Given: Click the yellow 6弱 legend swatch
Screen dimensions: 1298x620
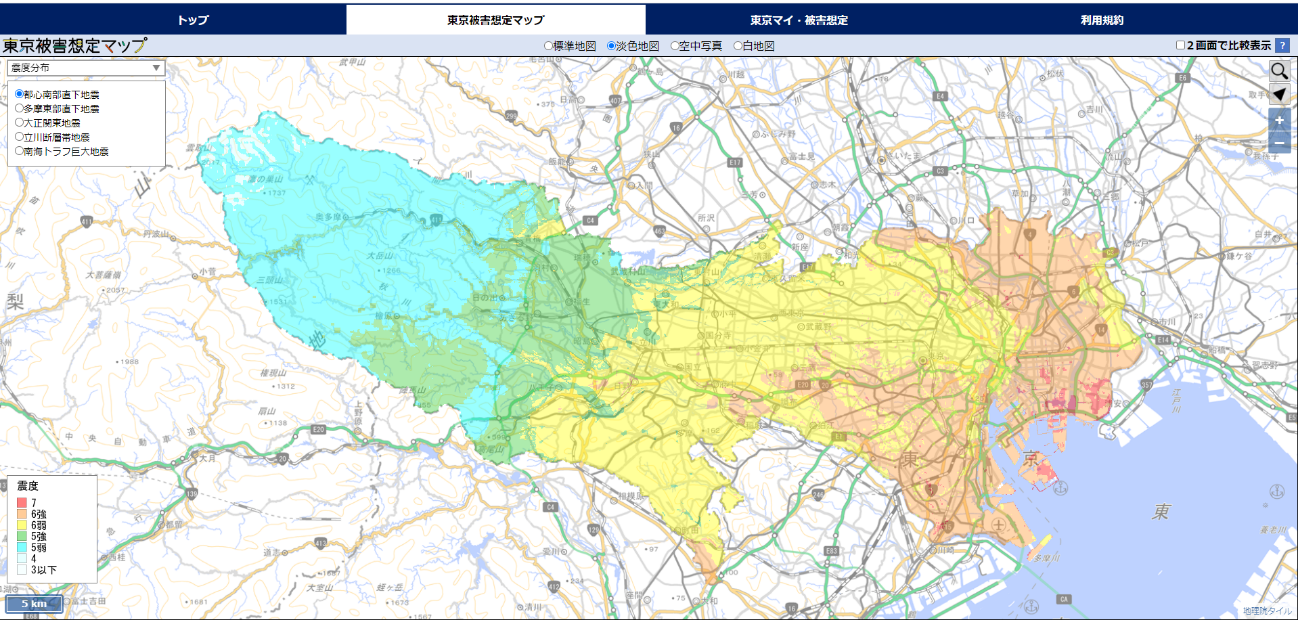Looking at the screenshot, I should pos(21,525).
